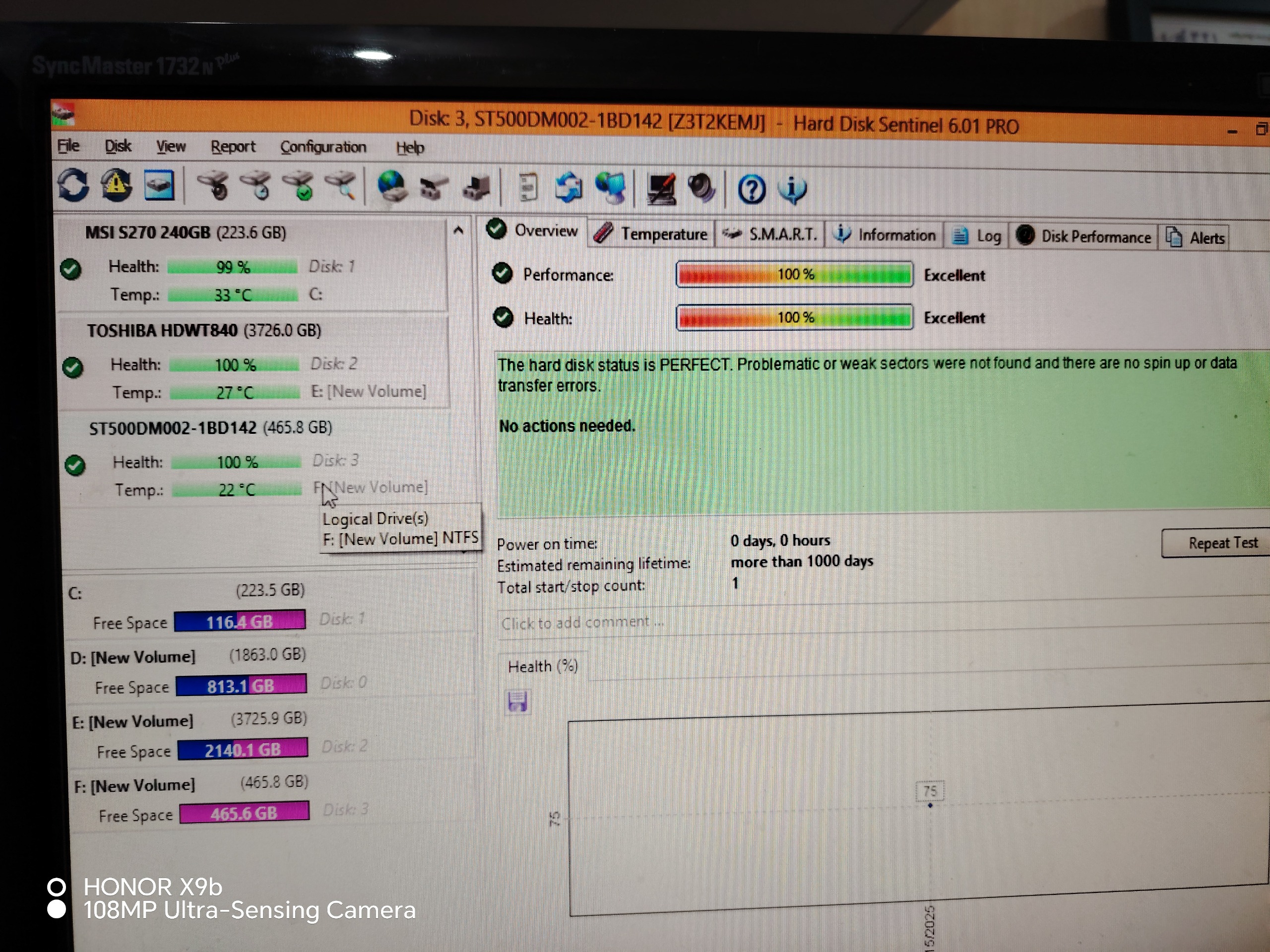Select the MSI S270 240GB disk
1270x952 pixels.
[185, 233]
